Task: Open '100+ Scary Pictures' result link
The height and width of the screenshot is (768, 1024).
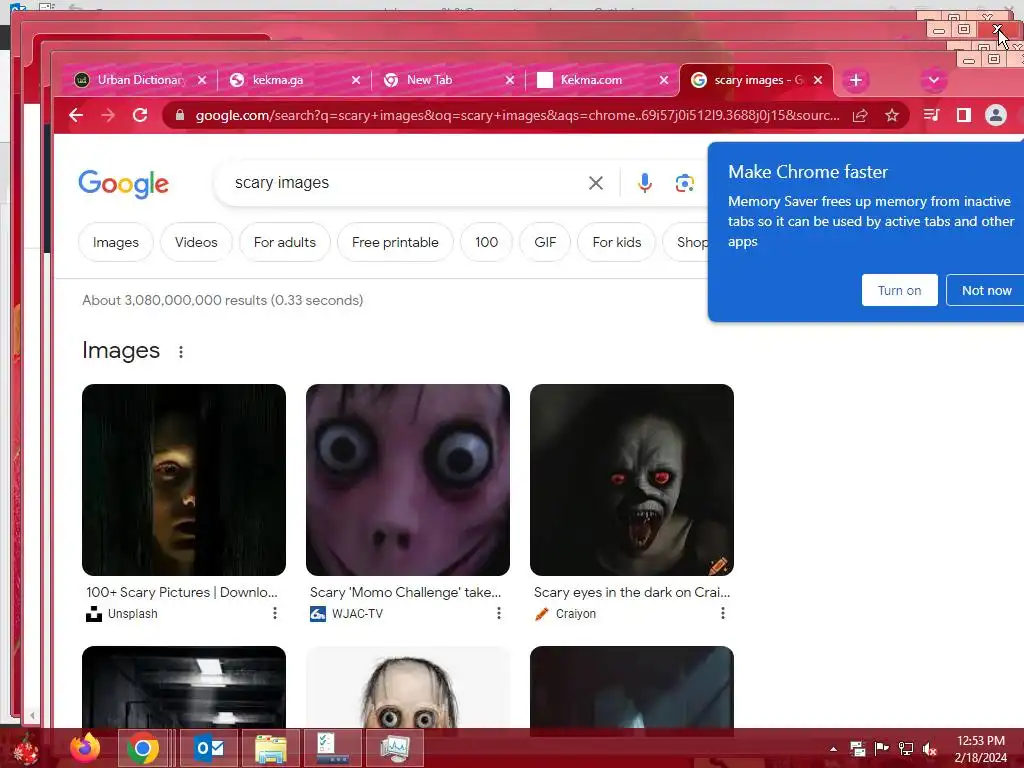Action: point(182,592)
